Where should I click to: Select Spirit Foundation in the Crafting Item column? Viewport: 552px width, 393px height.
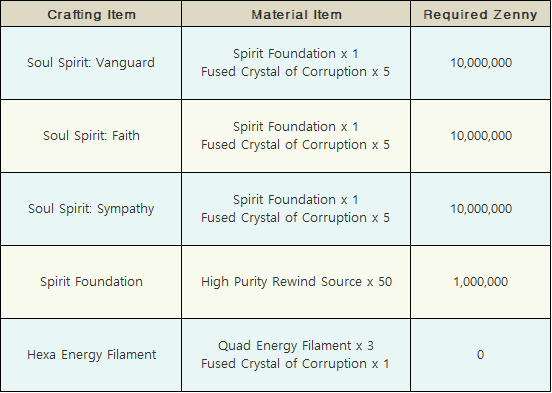pos(91,282)
